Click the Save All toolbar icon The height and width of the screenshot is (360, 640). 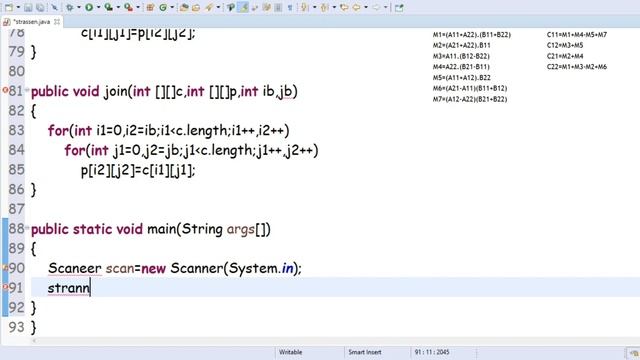(x=40, y=7)
